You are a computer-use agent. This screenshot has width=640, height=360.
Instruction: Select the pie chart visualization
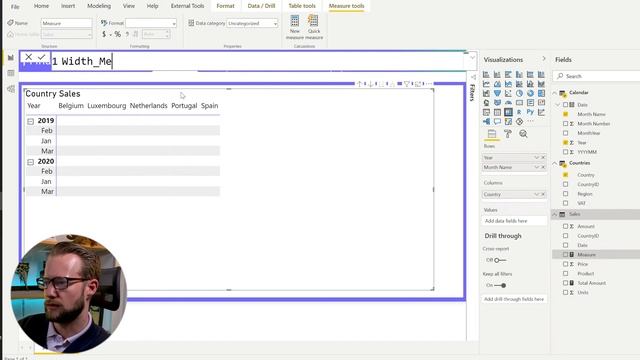click(x=519, y=93)
